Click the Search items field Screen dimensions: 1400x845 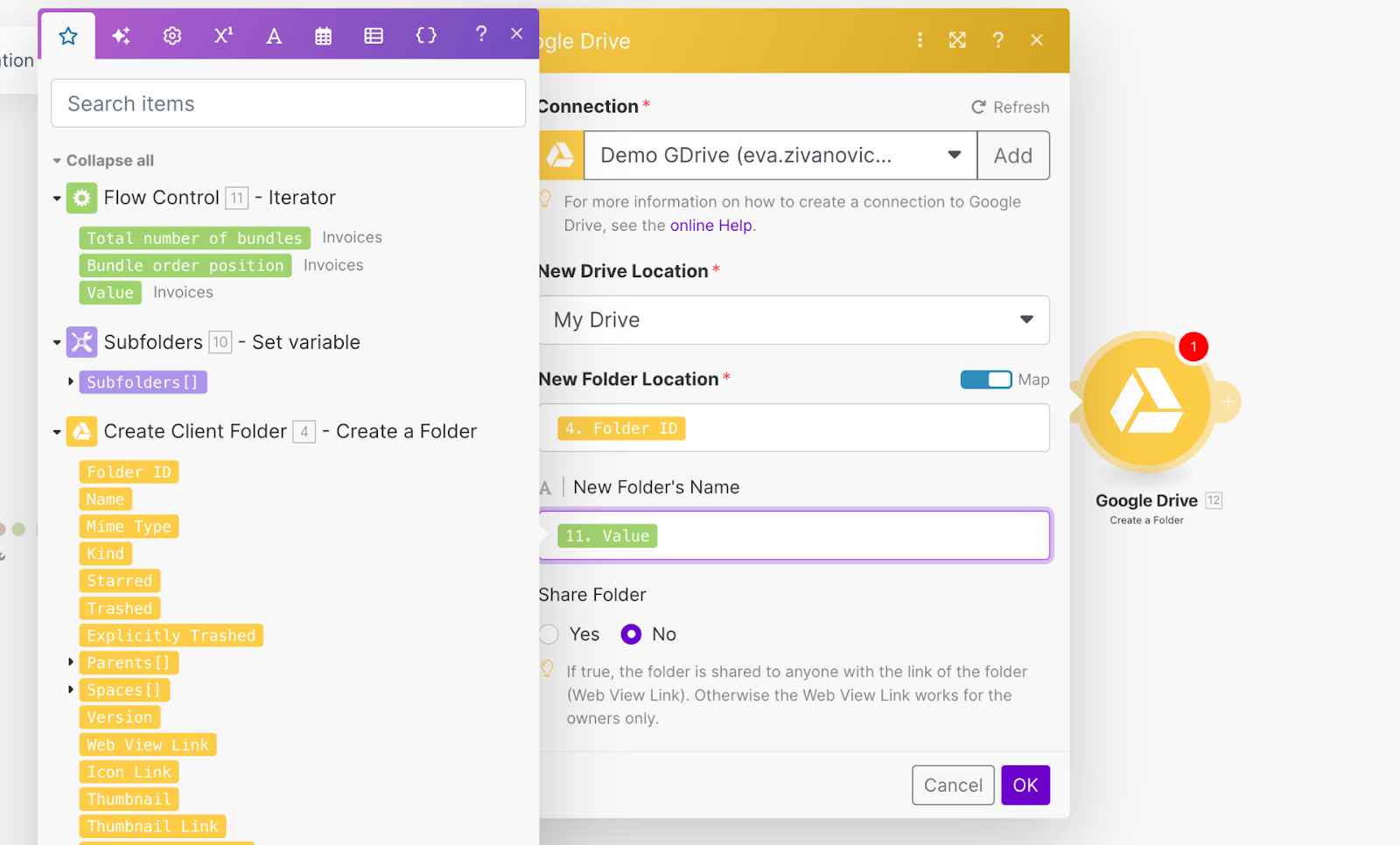click(x=289, y=103)
